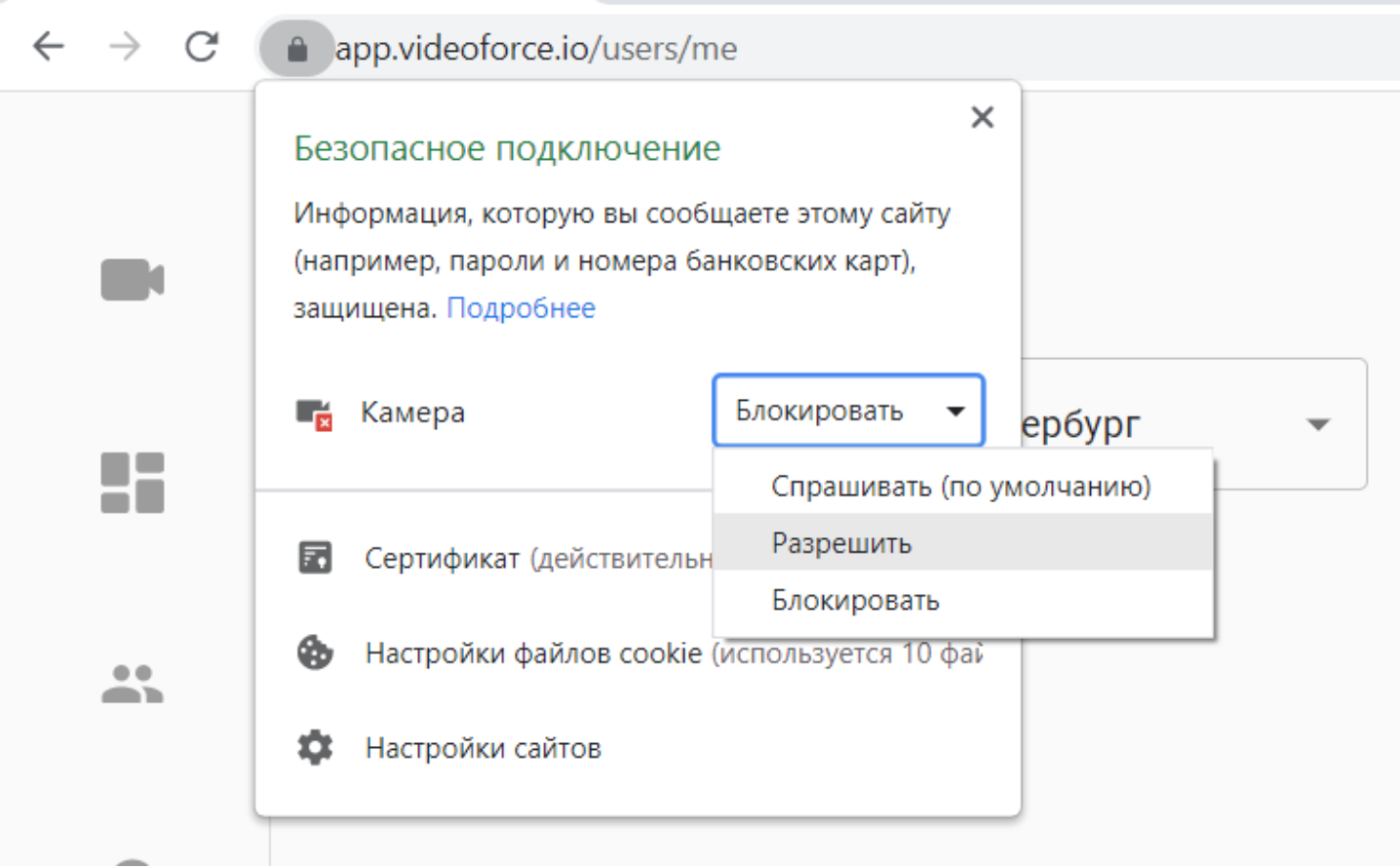
Task: Open Сертификат details
Action: tap(538, 558)
